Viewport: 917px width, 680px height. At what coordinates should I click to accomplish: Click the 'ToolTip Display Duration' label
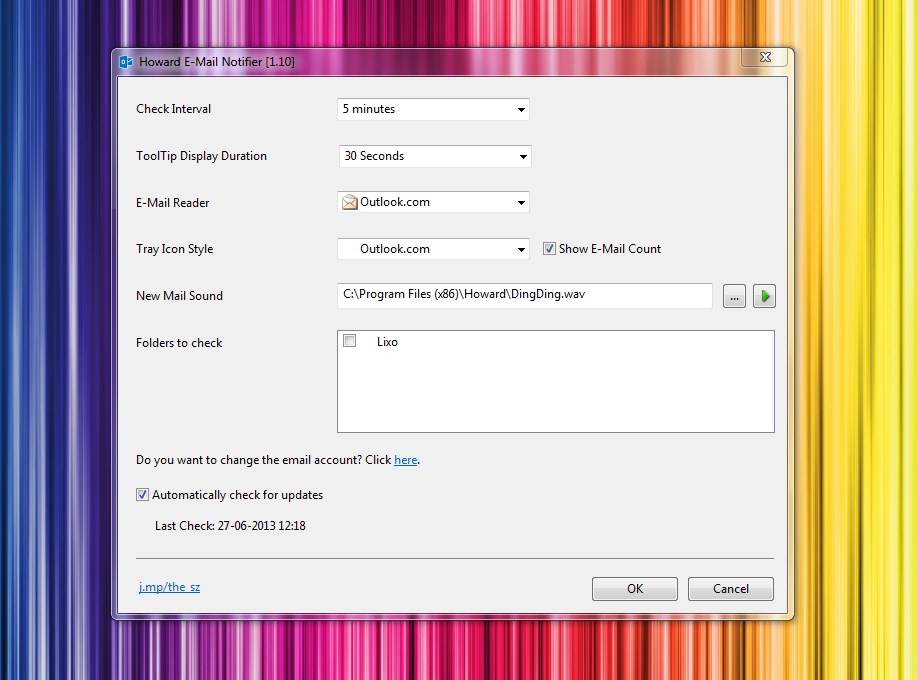tap(201, 156)
